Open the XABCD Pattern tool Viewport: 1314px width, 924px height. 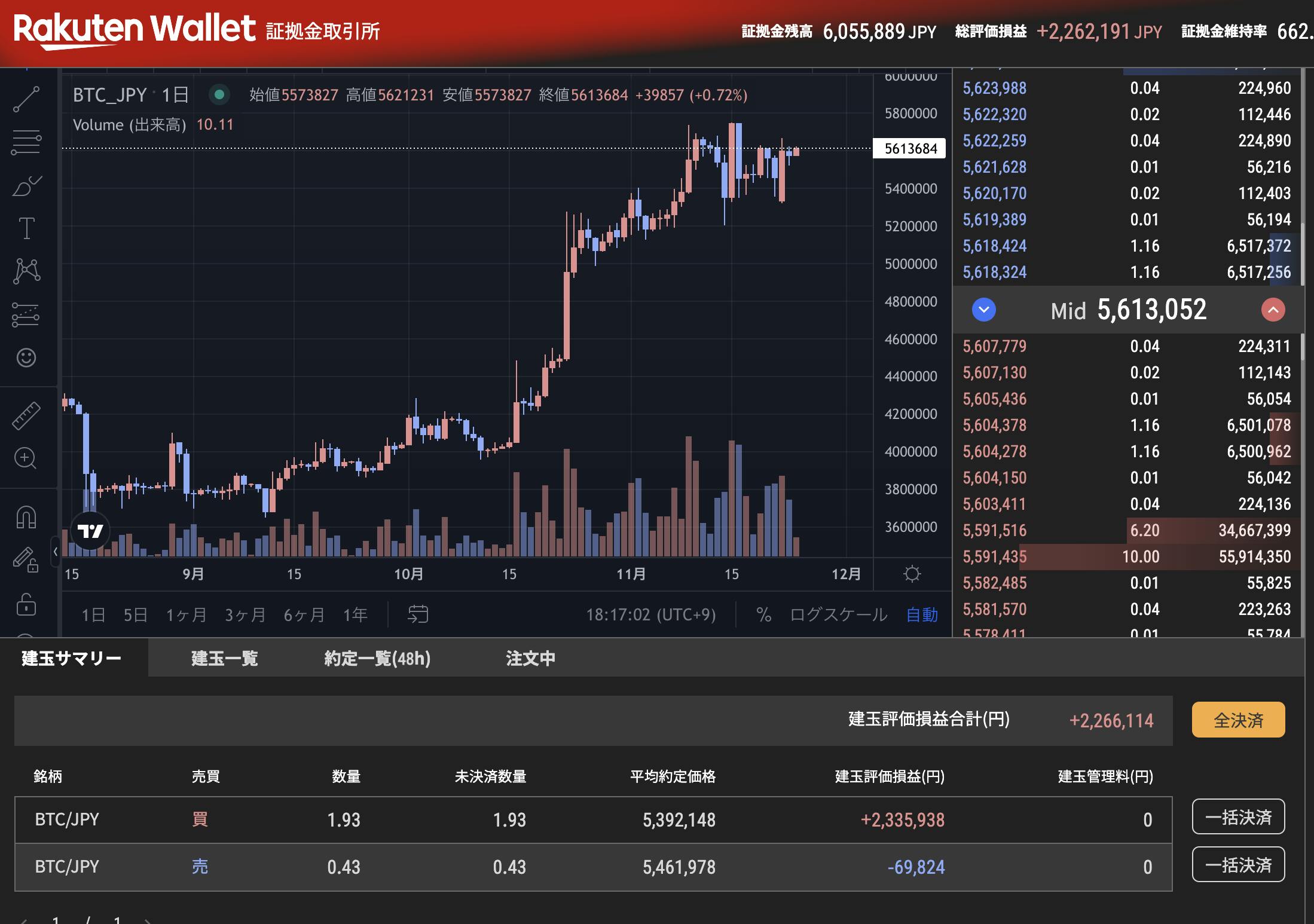(26, 270)
